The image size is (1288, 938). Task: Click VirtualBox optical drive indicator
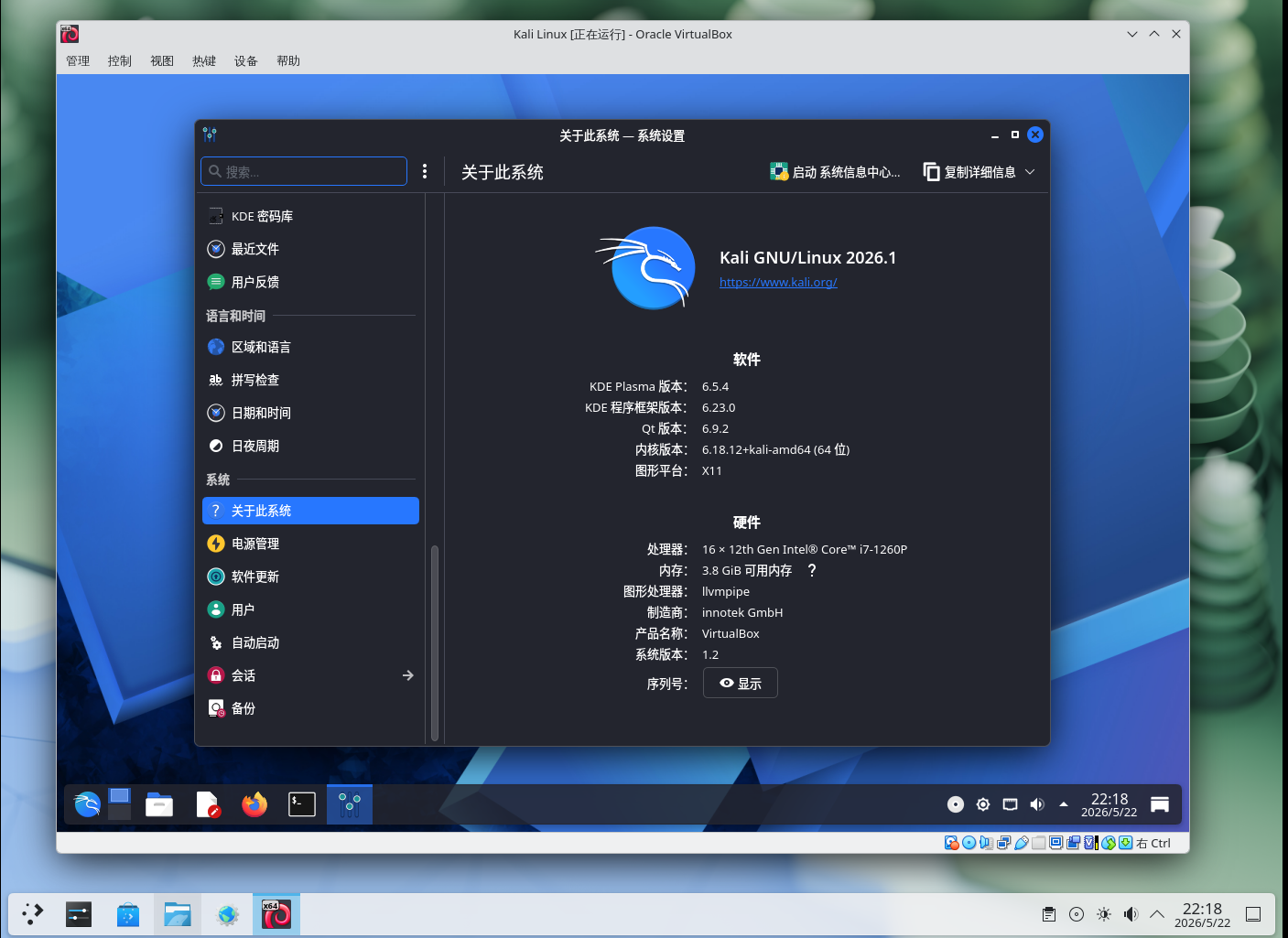(969, 843)
